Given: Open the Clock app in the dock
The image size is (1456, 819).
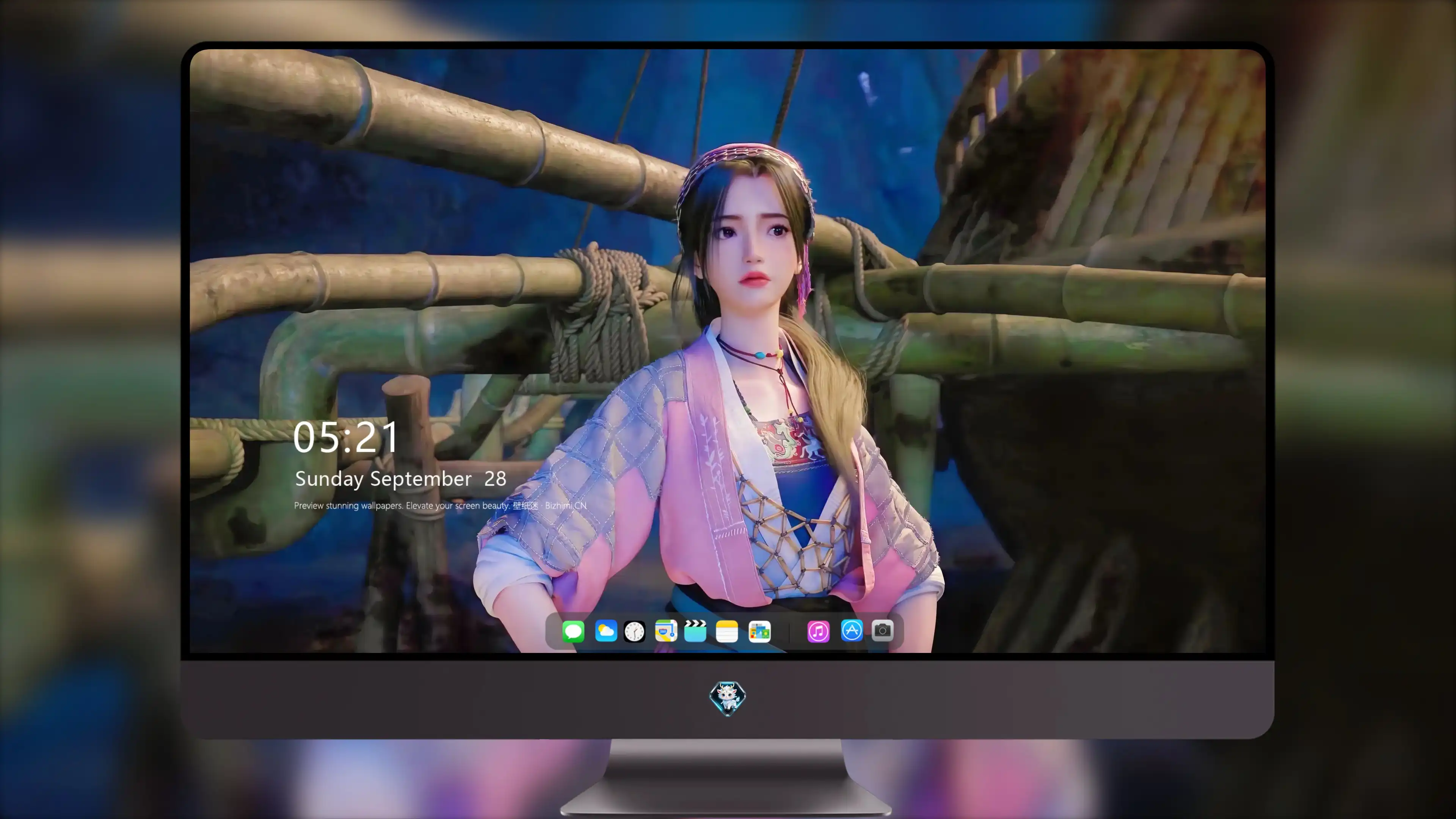Looking at the screenshot, I should pos(634,631).
